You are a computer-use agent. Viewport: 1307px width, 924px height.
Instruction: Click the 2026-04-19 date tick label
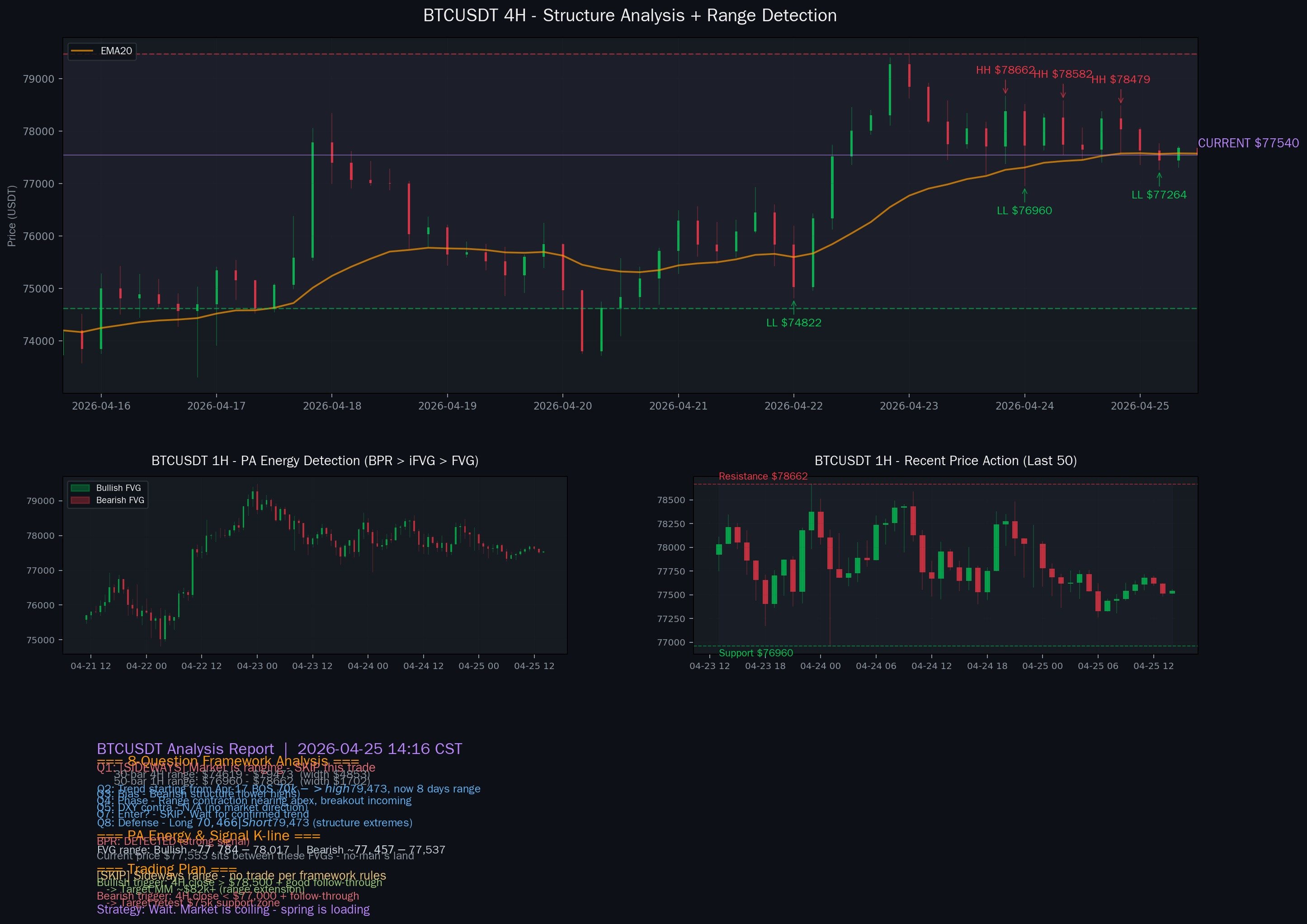coord(448,406)
